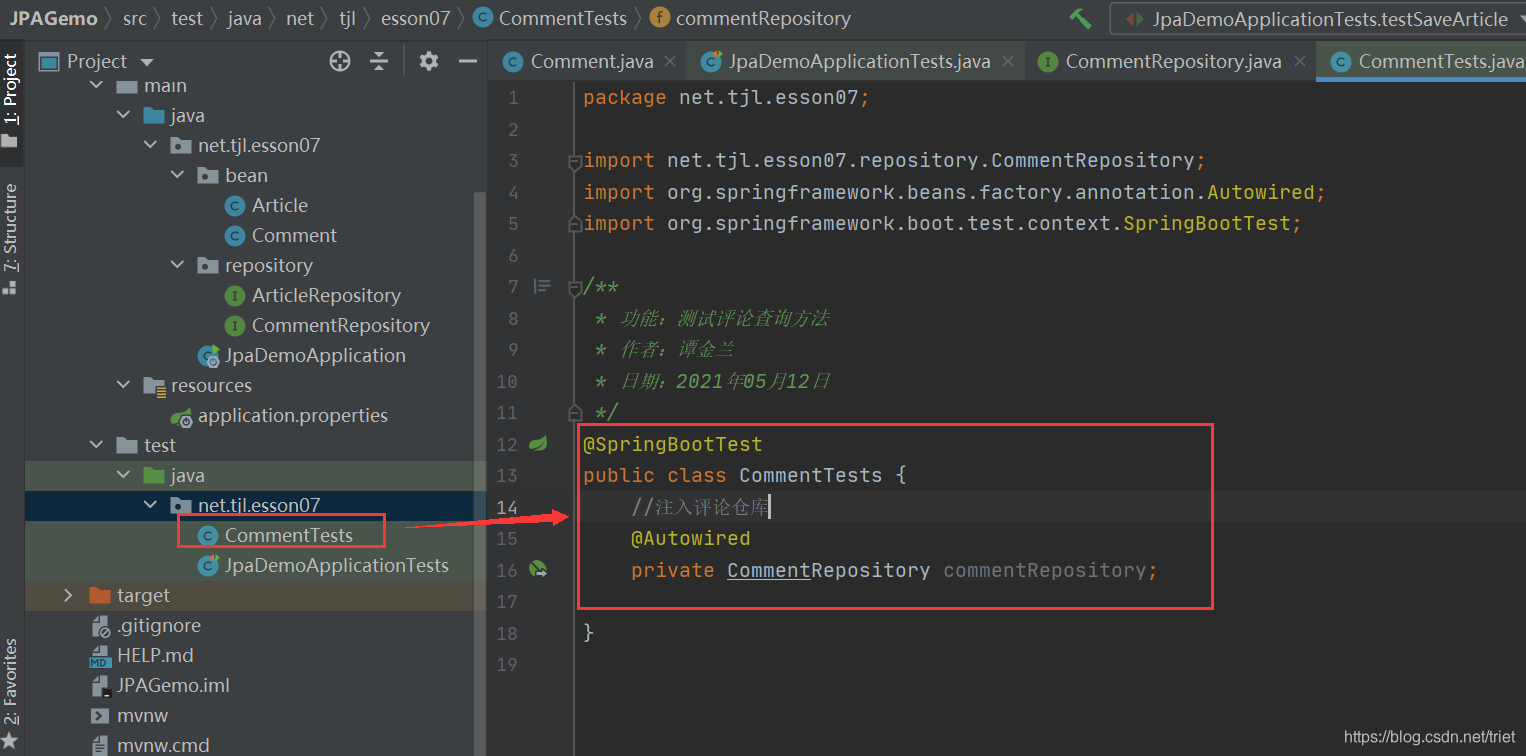Image resolution: width=1526 pixels, height=756 pixels.
Task: Collapse the java folder under main
Action: point(123,116)
